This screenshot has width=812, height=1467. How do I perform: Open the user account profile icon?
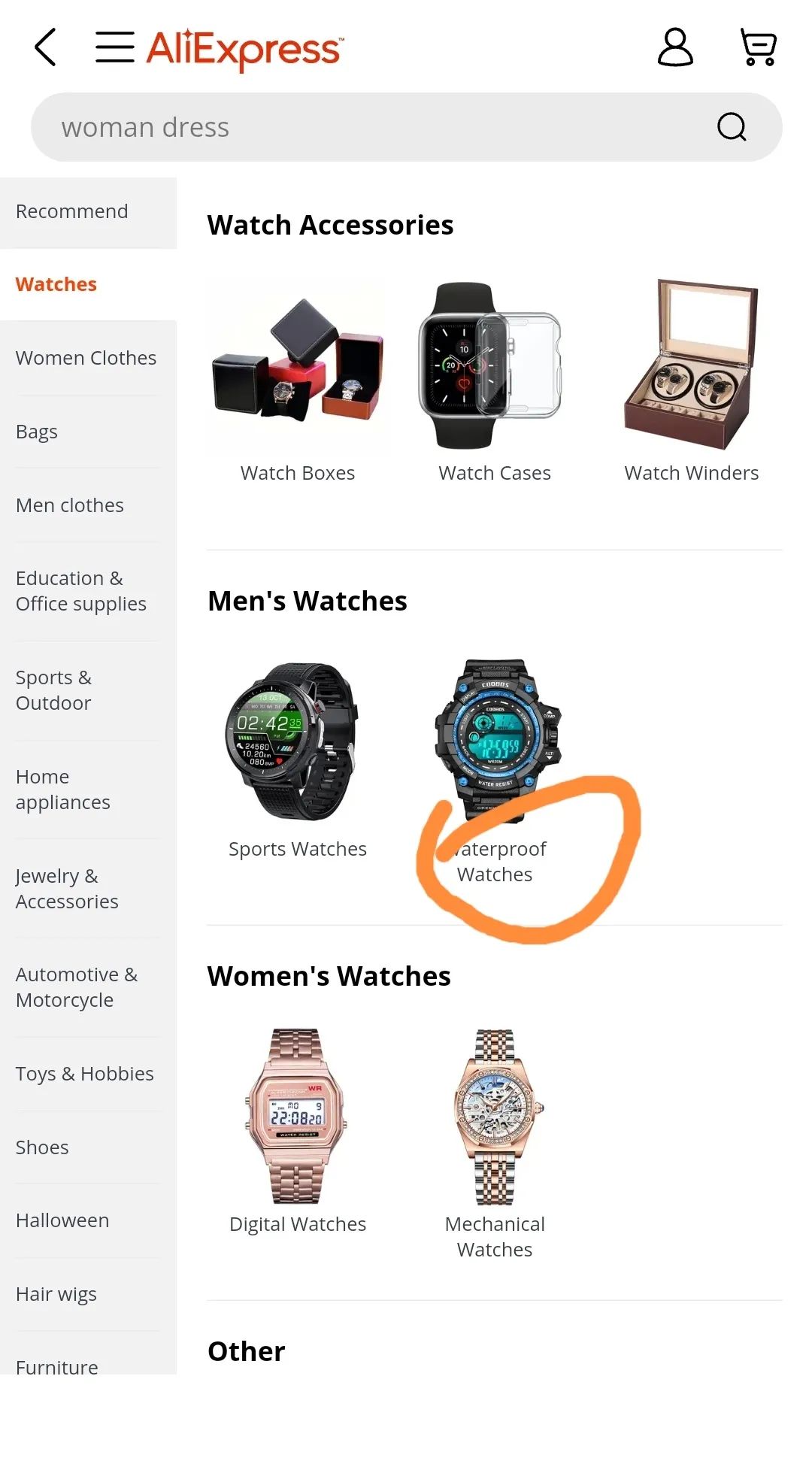[675, 47]
